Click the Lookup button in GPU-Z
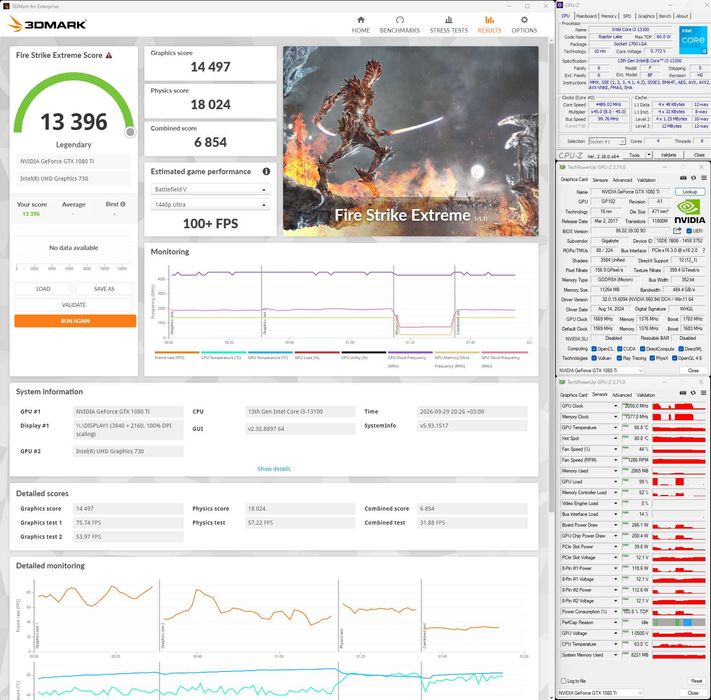The image size is (711, 700). pos(690,192)
